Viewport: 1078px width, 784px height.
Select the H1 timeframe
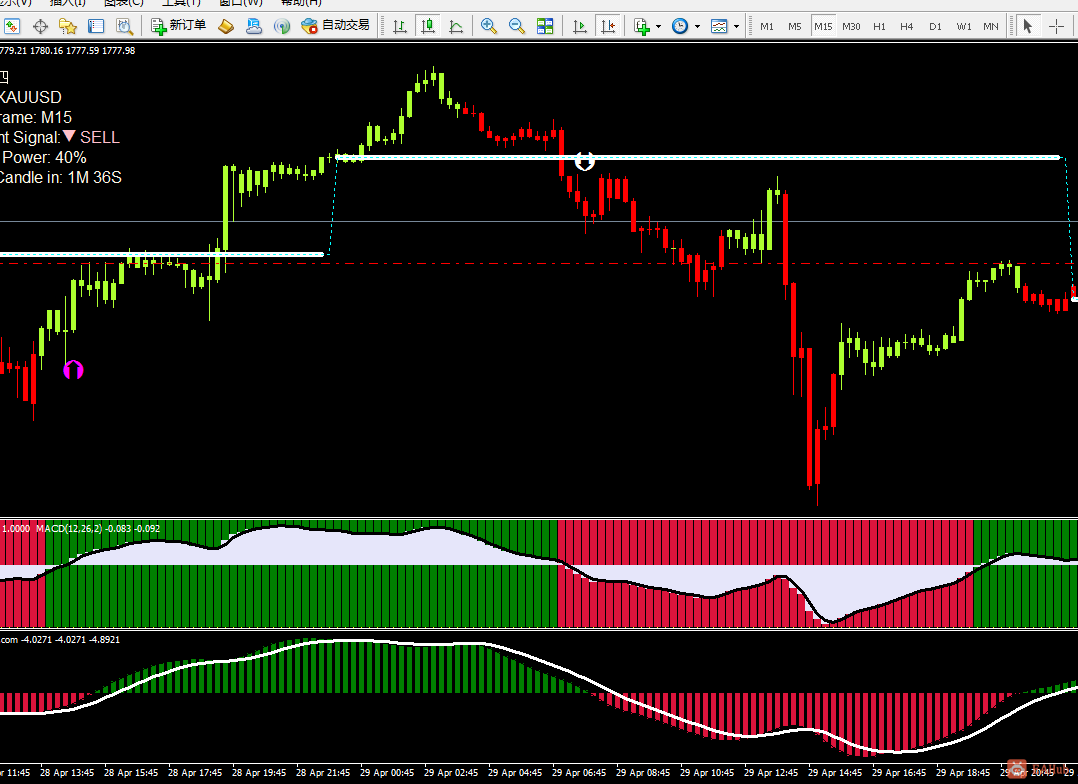tap(879, 26)
